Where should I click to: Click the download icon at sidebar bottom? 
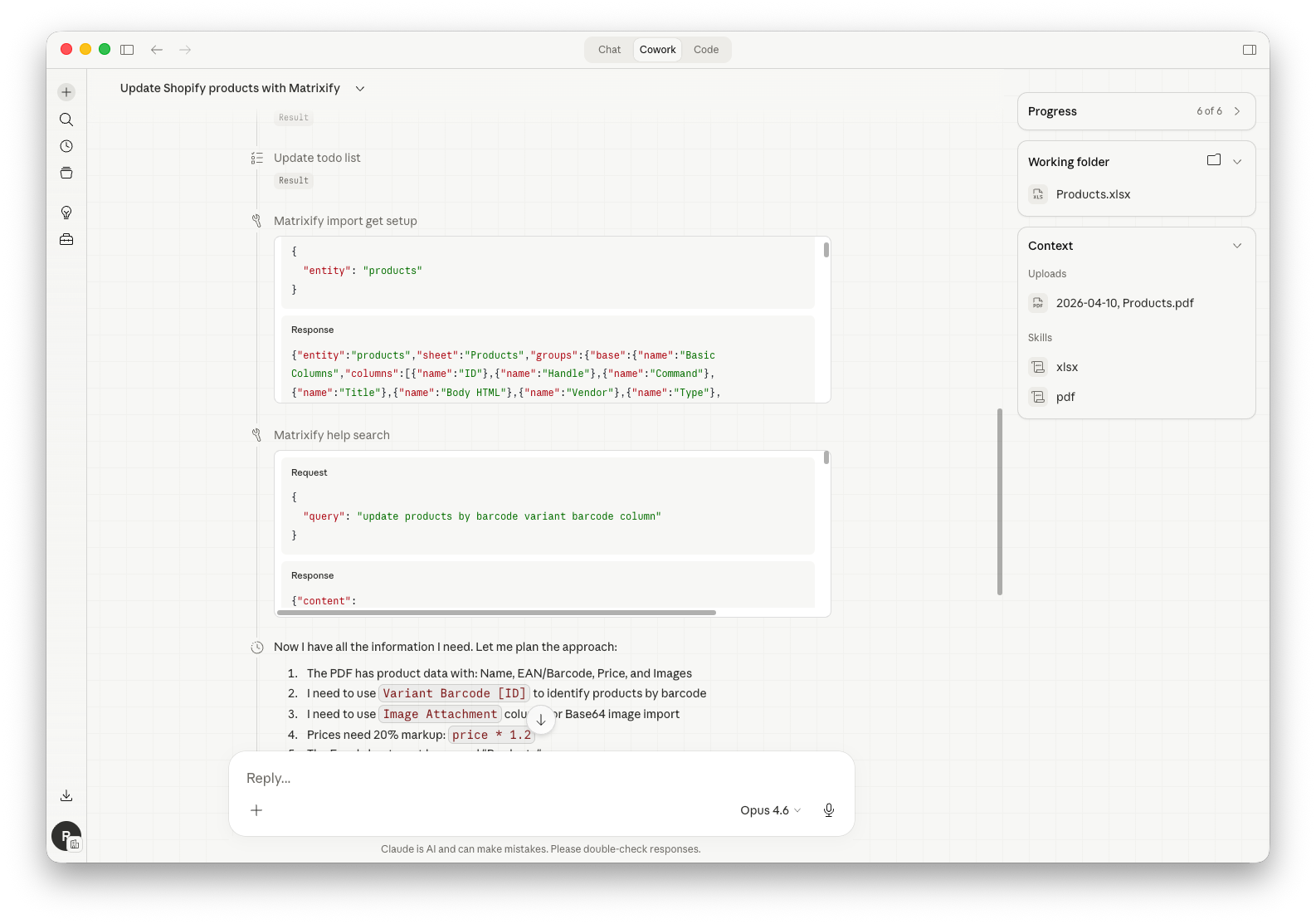tap(66, 795)
